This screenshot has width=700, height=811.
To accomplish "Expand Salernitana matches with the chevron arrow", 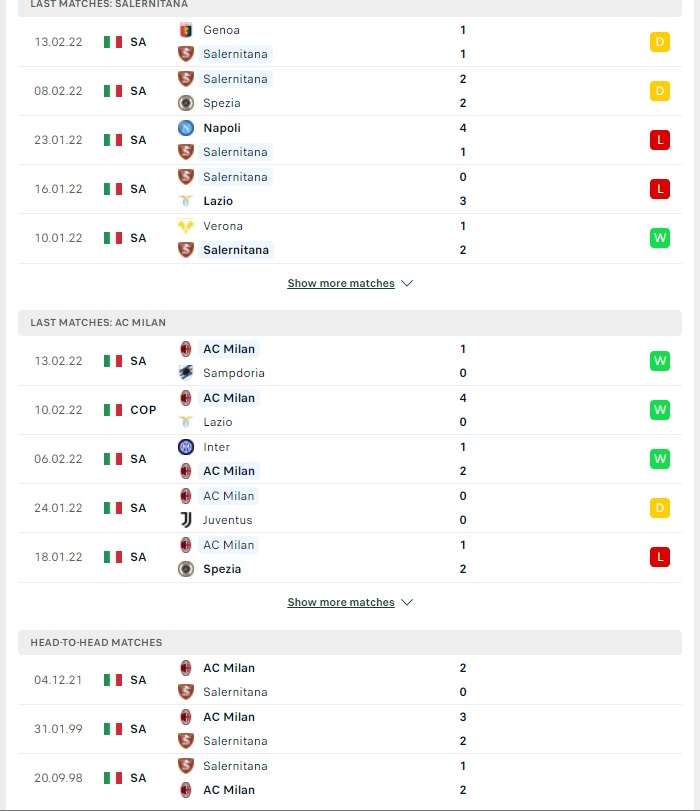I will pyautogui.click(x=407, y=283).
